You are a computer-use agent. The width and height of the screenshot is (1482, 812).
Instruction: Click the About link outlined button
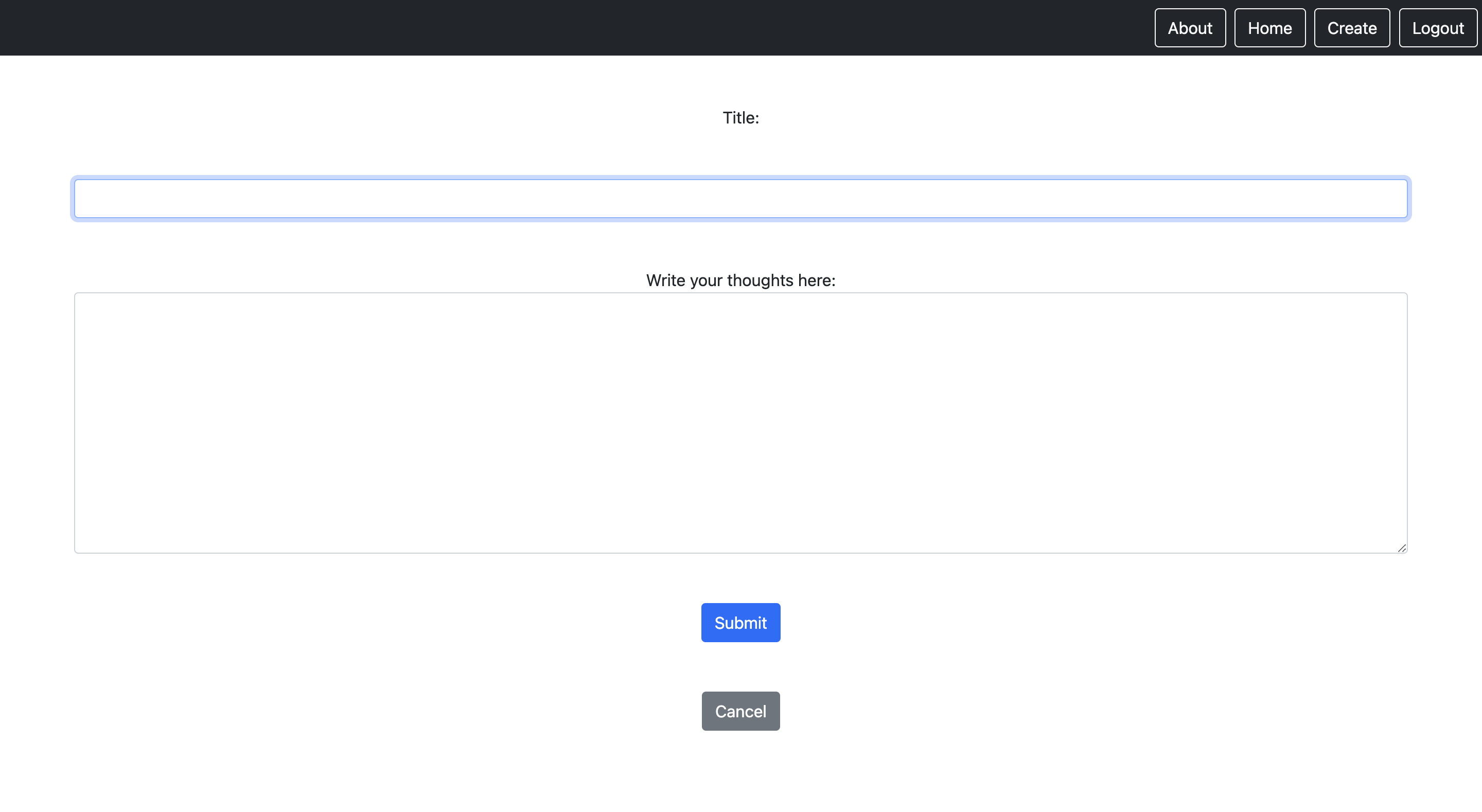1190,28
